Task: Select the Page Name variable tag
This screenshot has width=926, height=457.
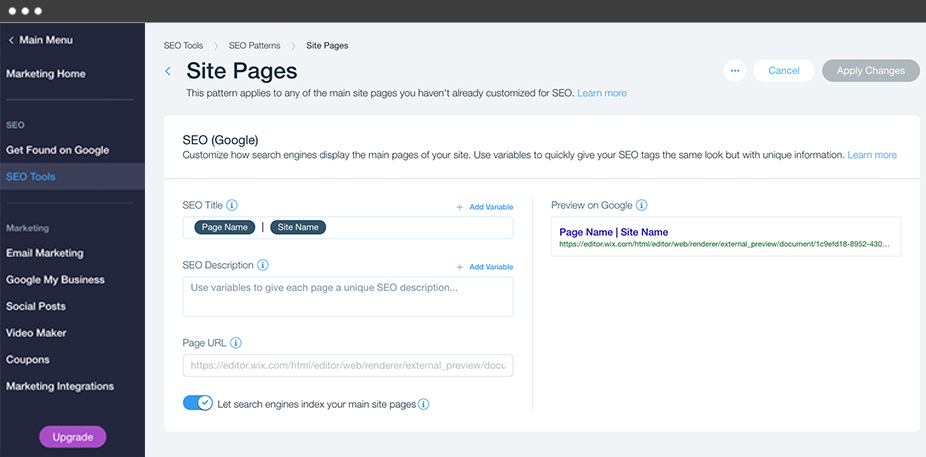Action: (225, 227)
